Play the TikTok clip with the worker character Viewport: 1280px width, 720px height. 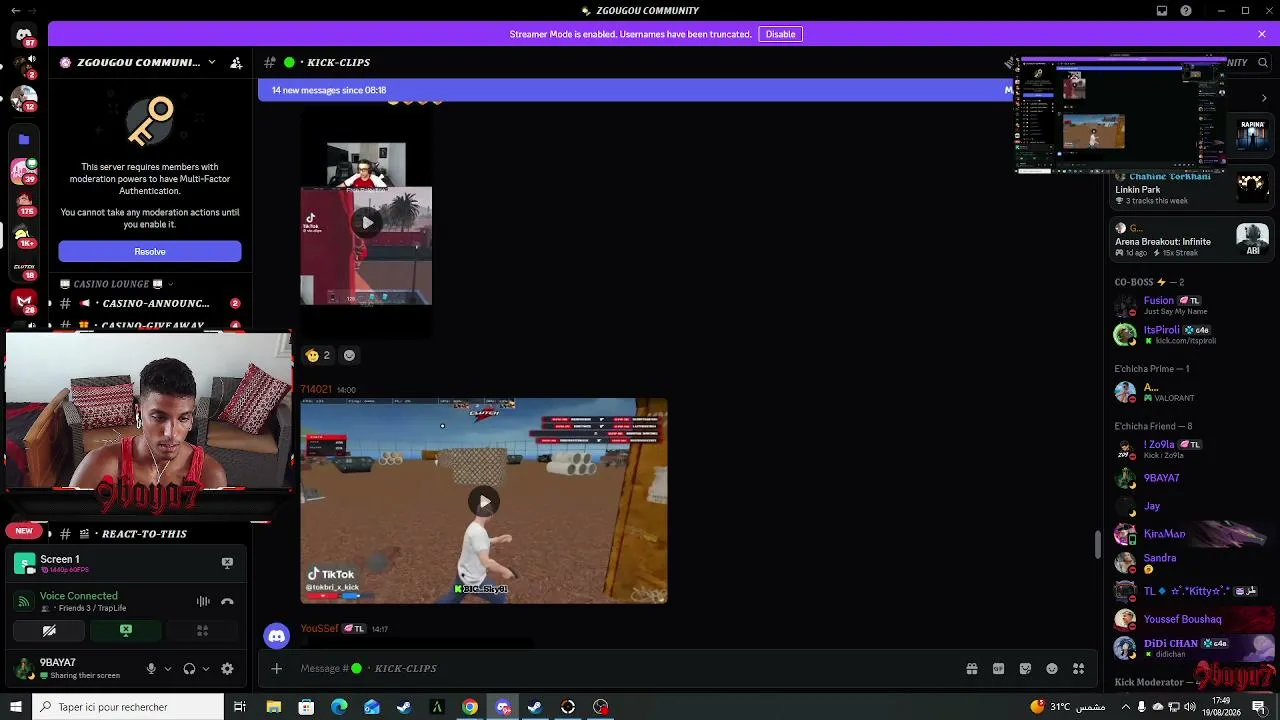coord(484,502)
